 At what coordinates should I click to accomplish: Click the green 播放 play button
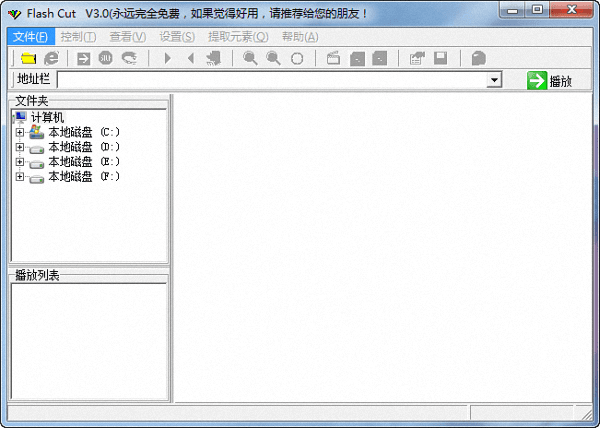point(550,80)
